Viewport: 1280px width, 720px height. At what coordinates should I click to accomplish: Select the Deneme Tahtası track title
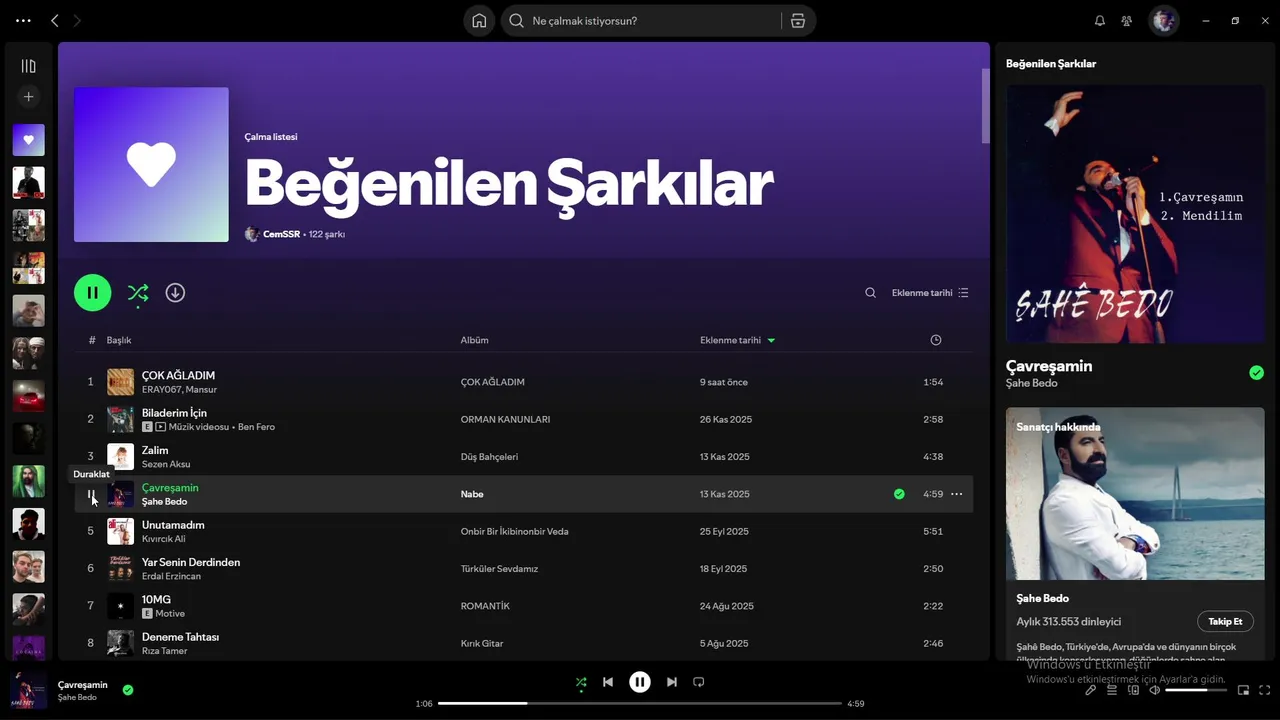(180, 637)
